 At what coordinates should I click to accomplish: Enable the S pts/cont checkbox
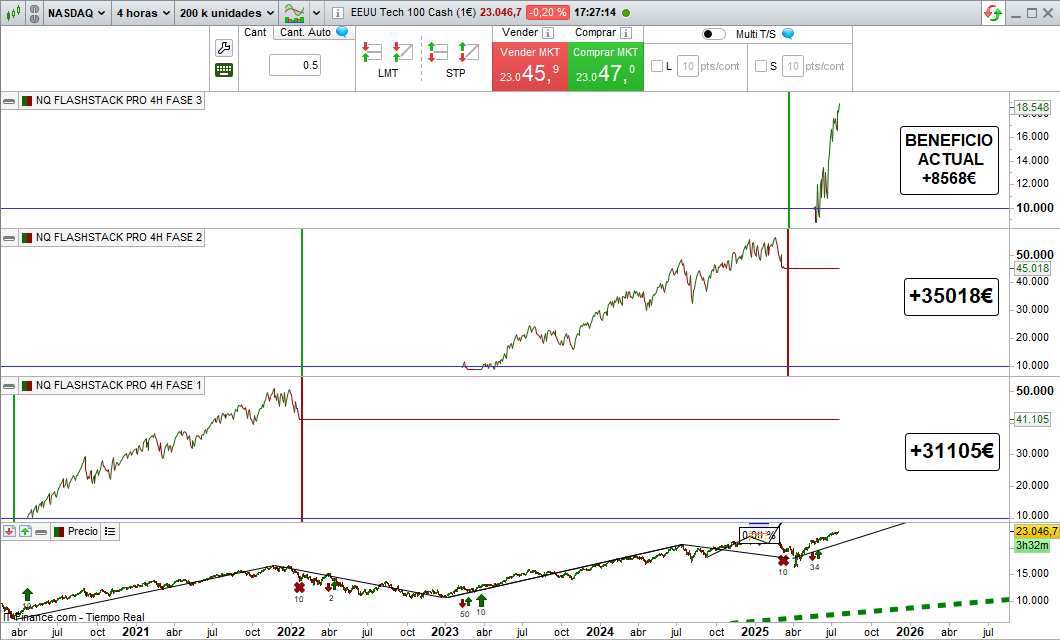pos(761,67)
